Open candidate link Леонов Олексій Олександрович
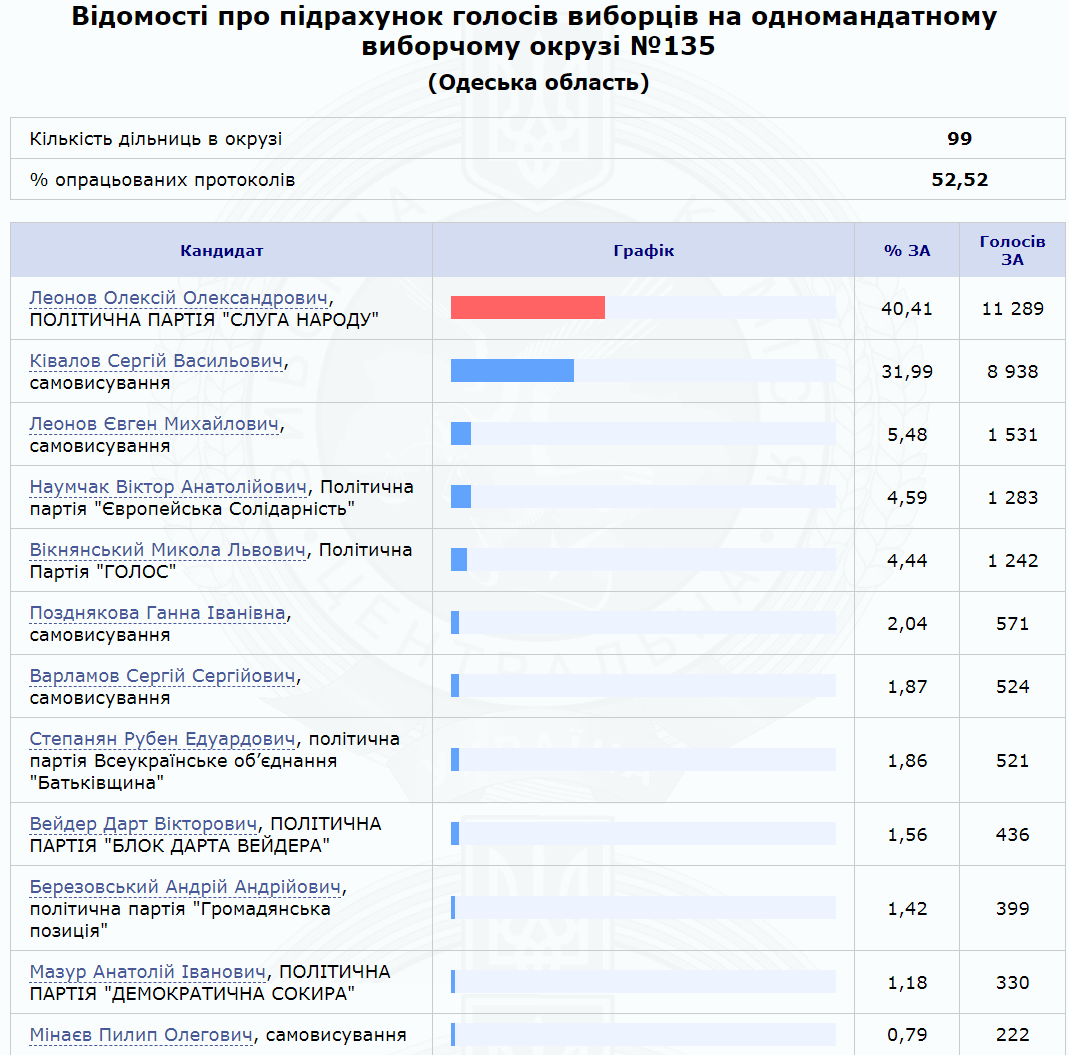 tap(179, 298)
